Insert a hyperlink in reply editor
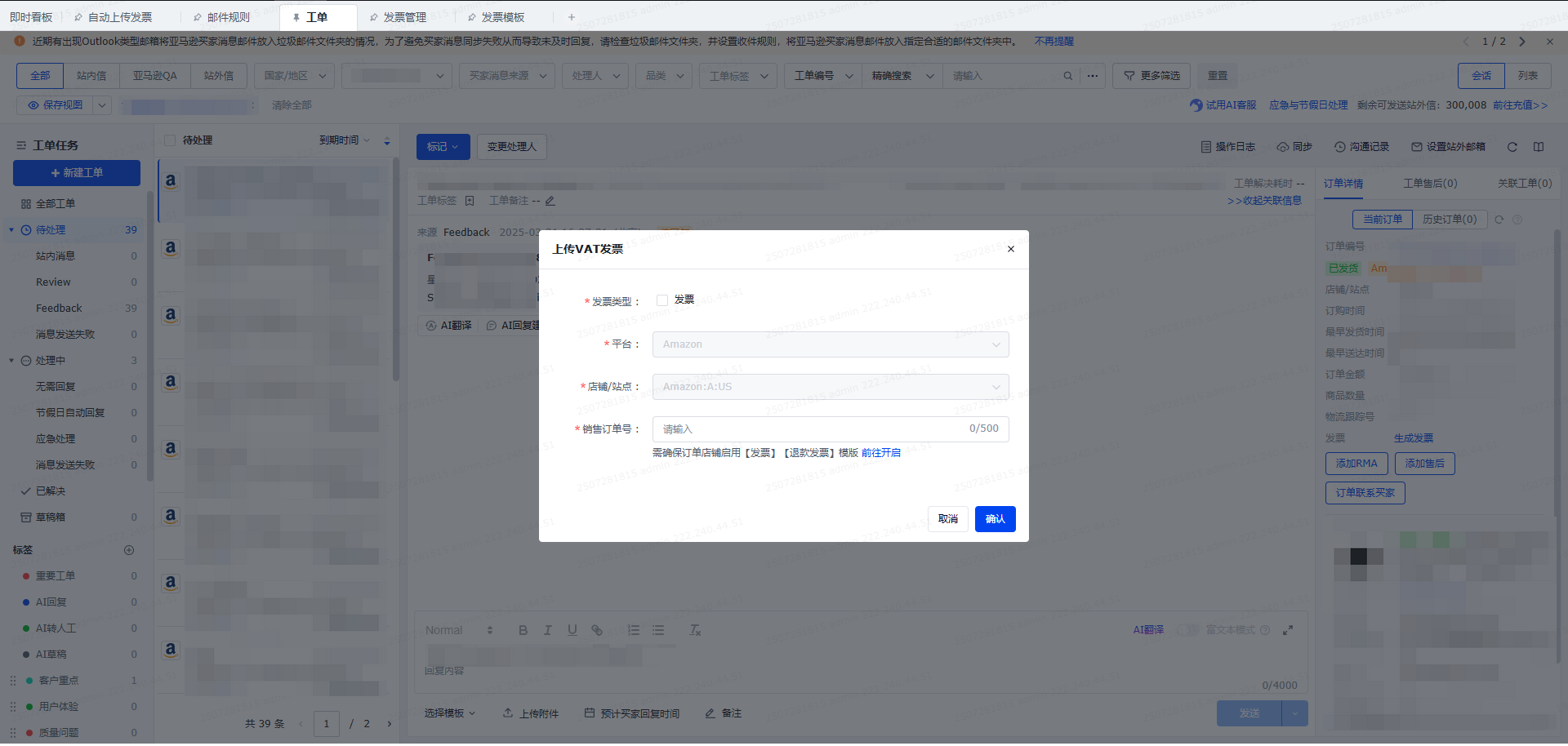1568x746 pixels. click(597, 630)
